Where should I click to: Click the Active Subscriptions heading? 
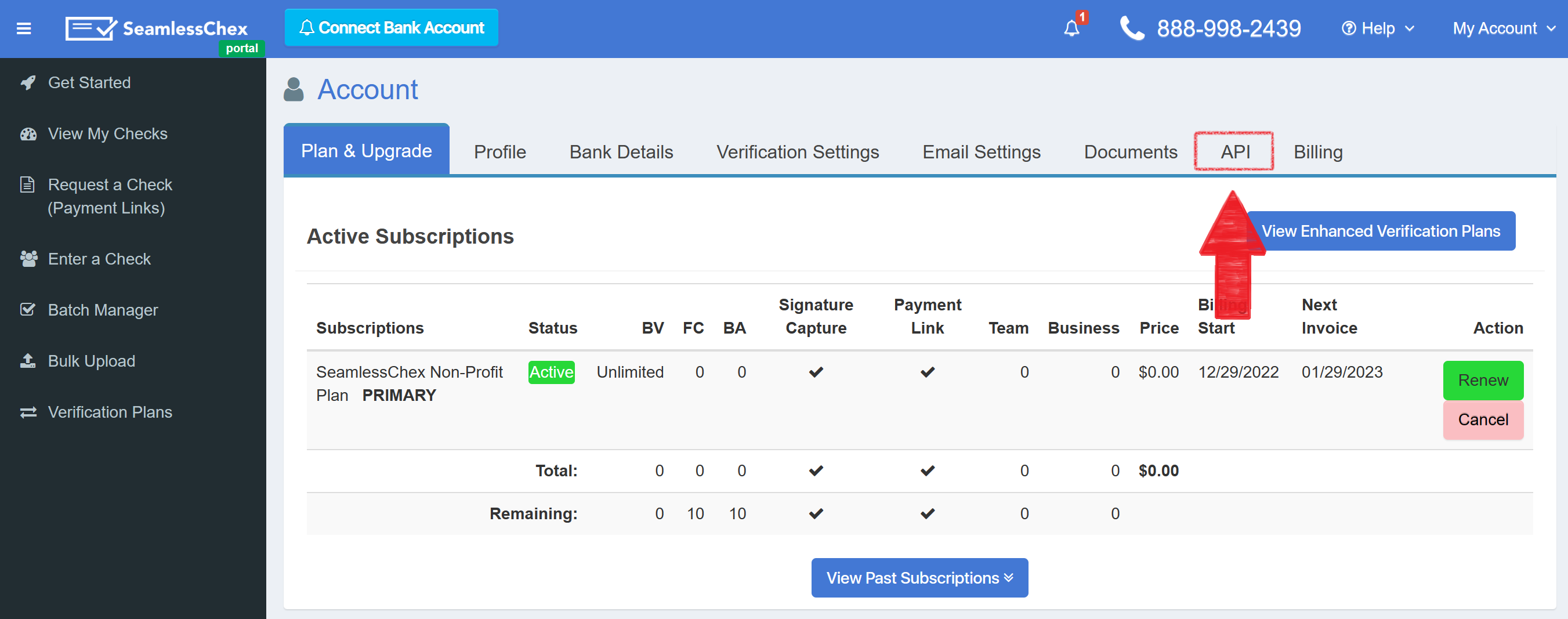(410, 236)
